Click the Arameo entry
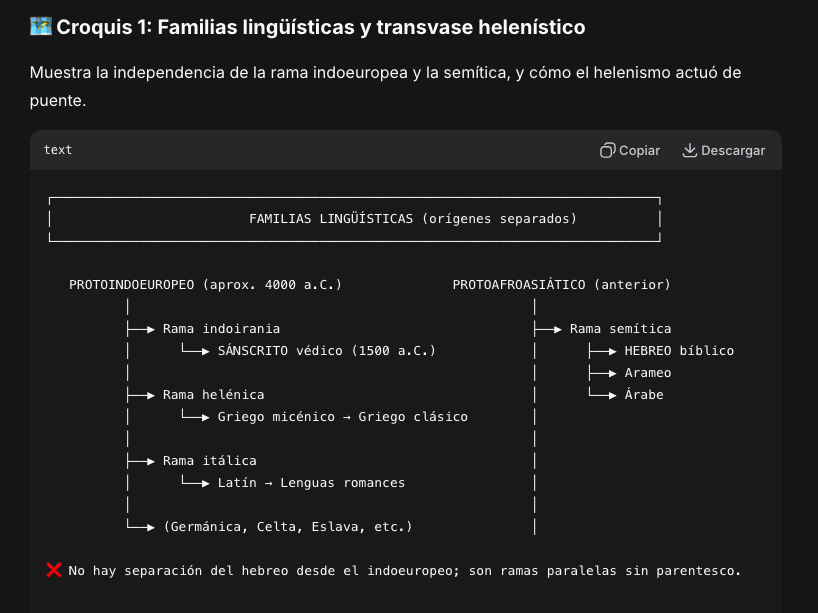The width and height of the screenshot is (818, 613). pyautogui.click(x=648, y=373)
